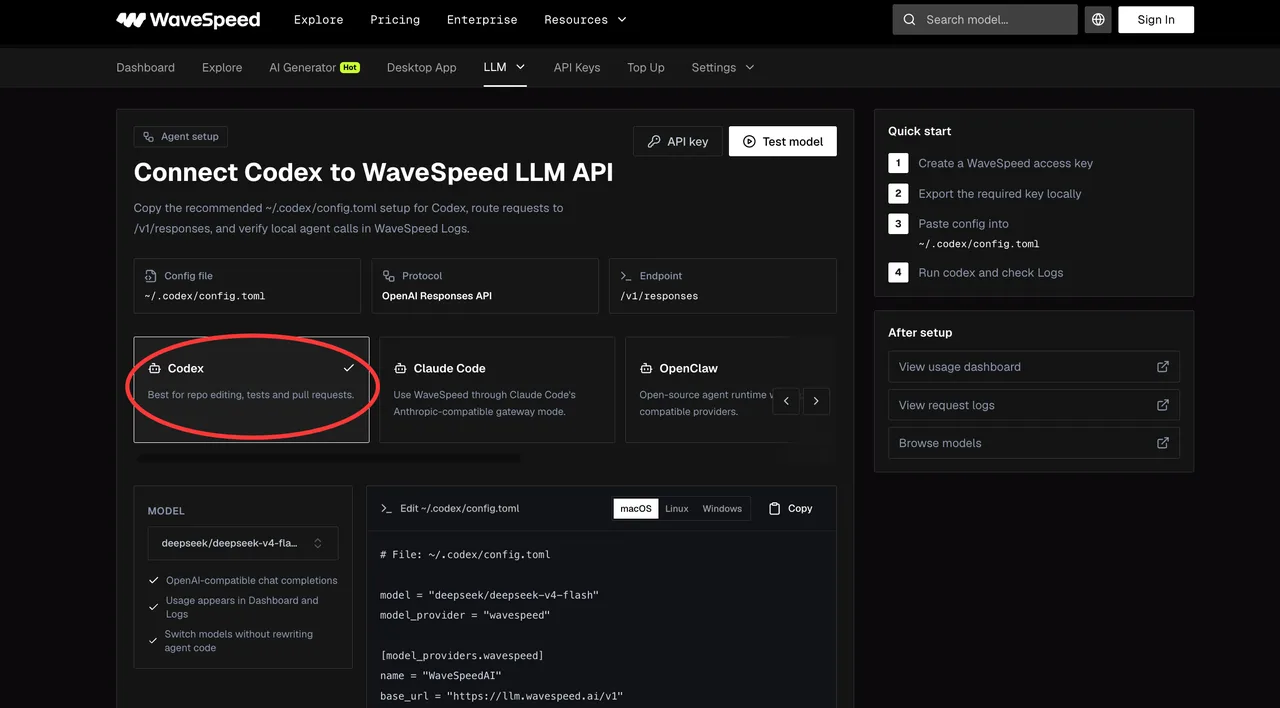The width and height of the screenshot is (1280, 708).
Task: Click the Test model button
Action: 783,141
